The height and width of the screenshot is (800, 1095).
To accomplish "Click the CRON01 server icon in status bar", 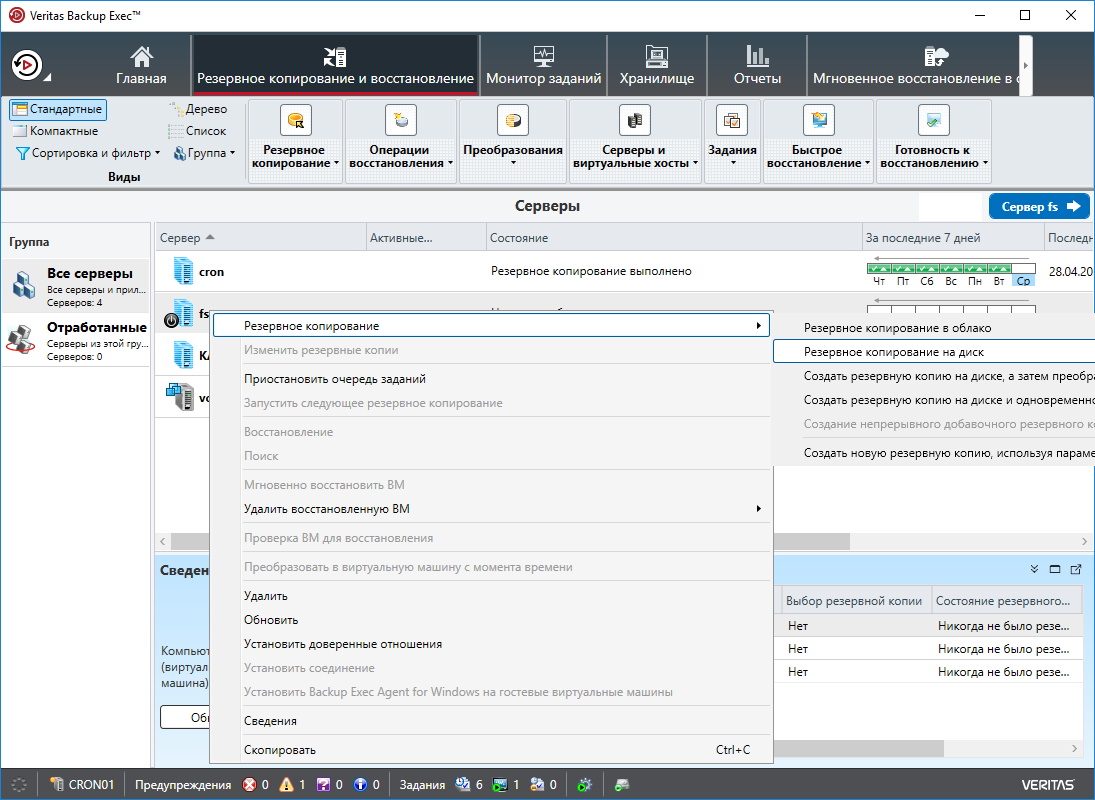I will click(x=57, y=785).
